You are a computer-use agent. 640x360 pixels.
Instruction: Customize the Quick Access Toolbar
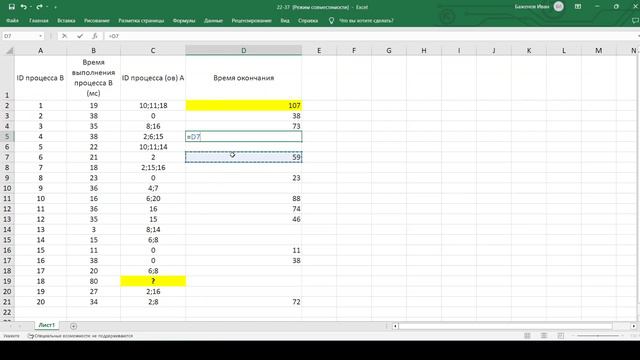55,7
